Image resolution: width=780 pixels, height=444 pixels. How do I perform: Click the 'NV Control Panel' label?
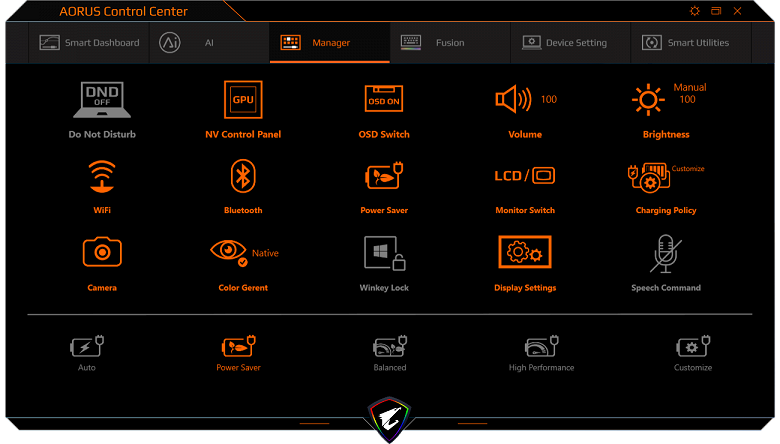click(x=243, y=134)
